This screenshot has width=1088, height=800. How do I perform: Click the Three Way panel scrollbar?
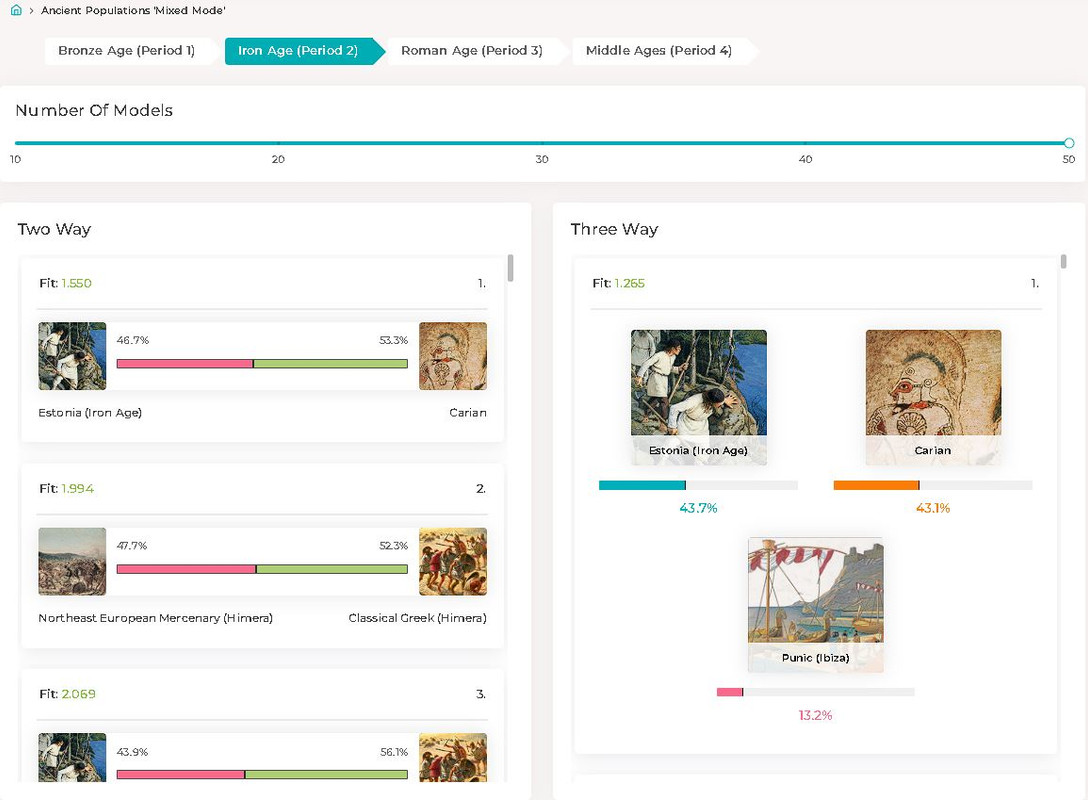pos(1063,262)
